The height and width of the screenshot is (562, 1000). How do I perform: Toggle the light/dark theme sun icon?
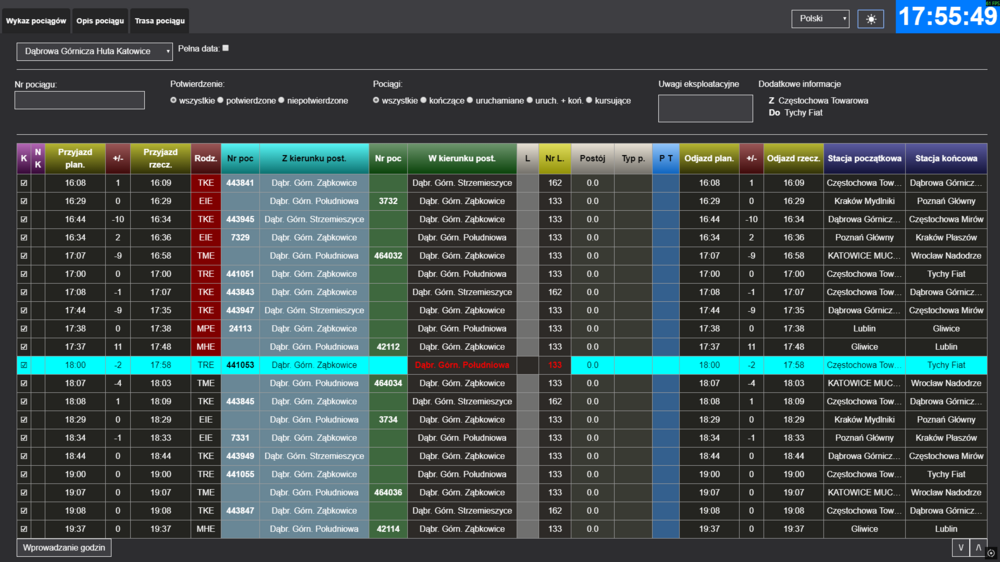(870, 19)
